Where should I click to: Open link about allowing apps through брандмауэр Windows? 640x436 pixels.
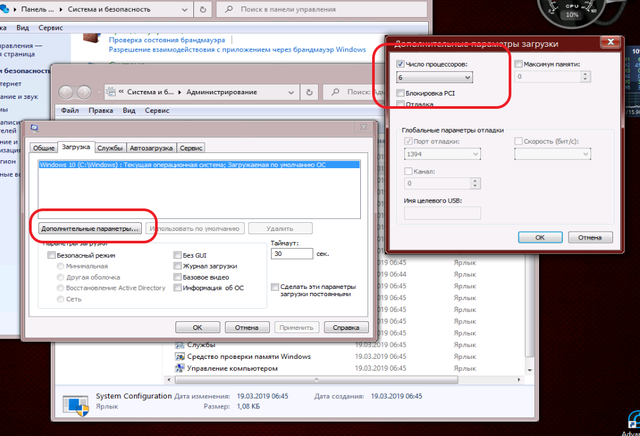237,49
